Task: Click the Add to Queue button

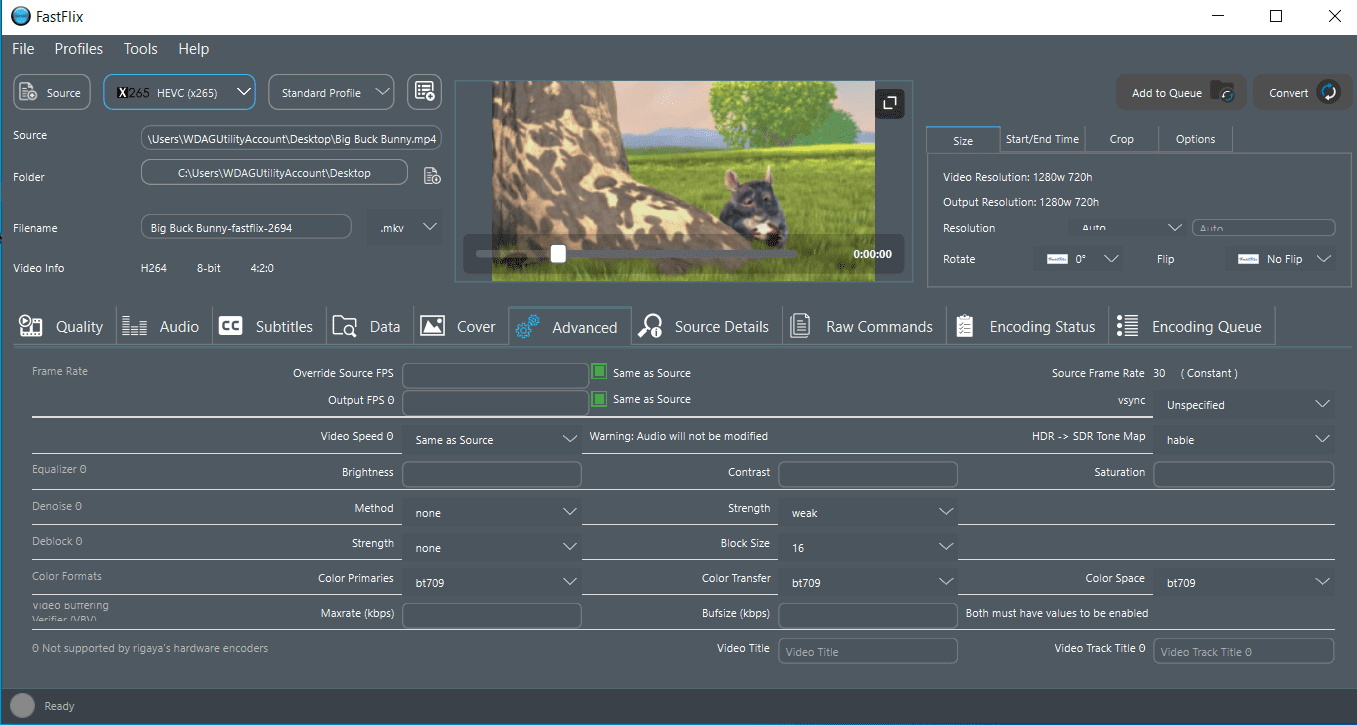Action: [1180, 93]
